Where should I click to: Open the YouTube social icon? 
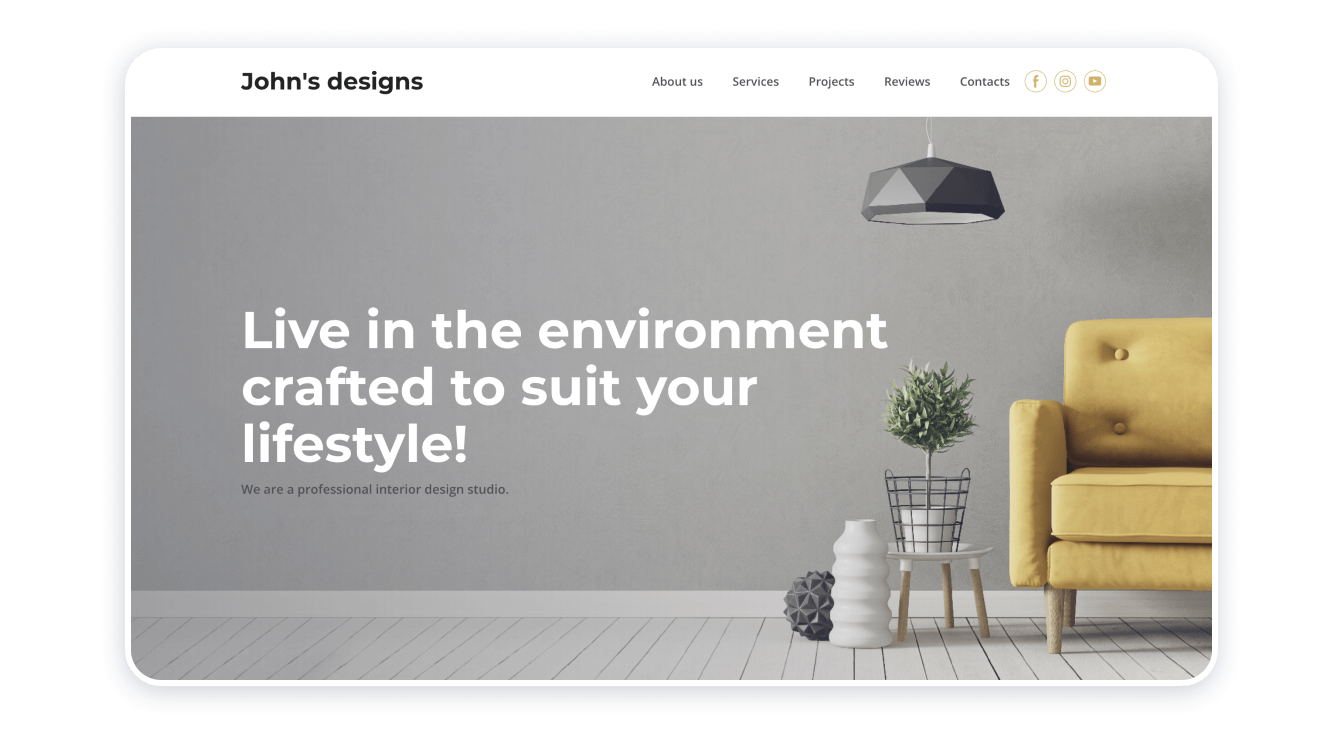point(1095,82)
